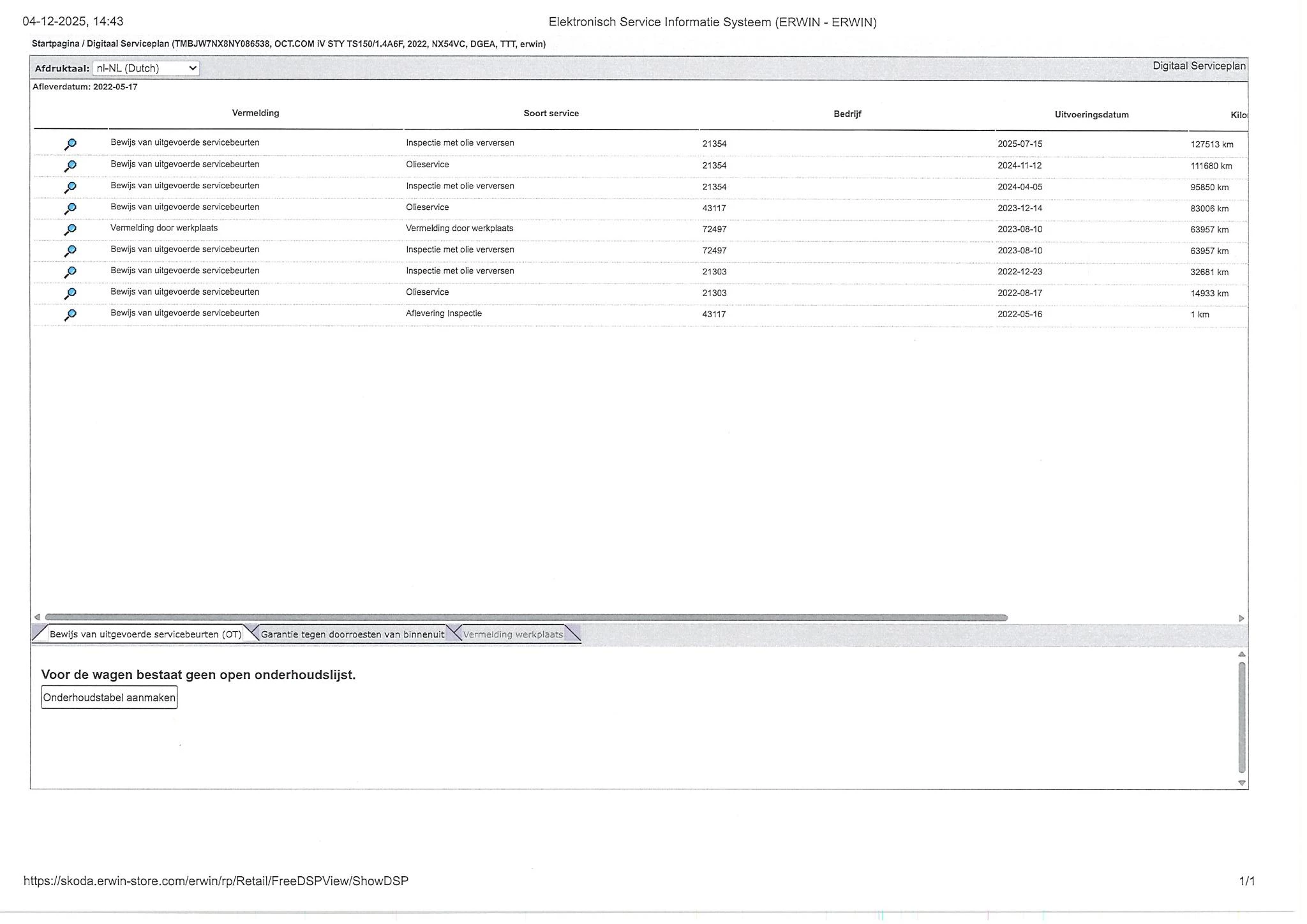Open magnifier for the 83006 km Olieservice
This screenshot has height=924, width=1307.
(70, 208)
